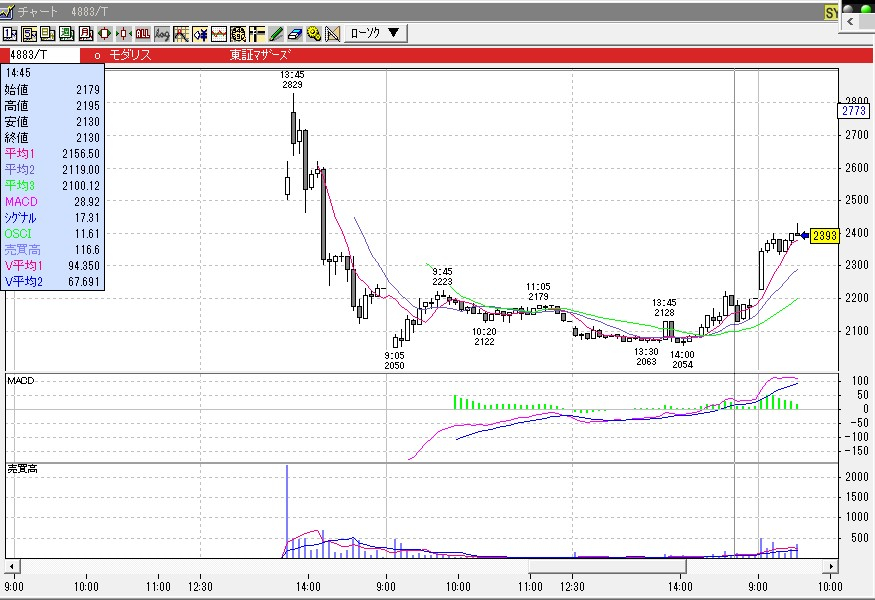Click the trend-line chart grid icon

tap(181, 34)
